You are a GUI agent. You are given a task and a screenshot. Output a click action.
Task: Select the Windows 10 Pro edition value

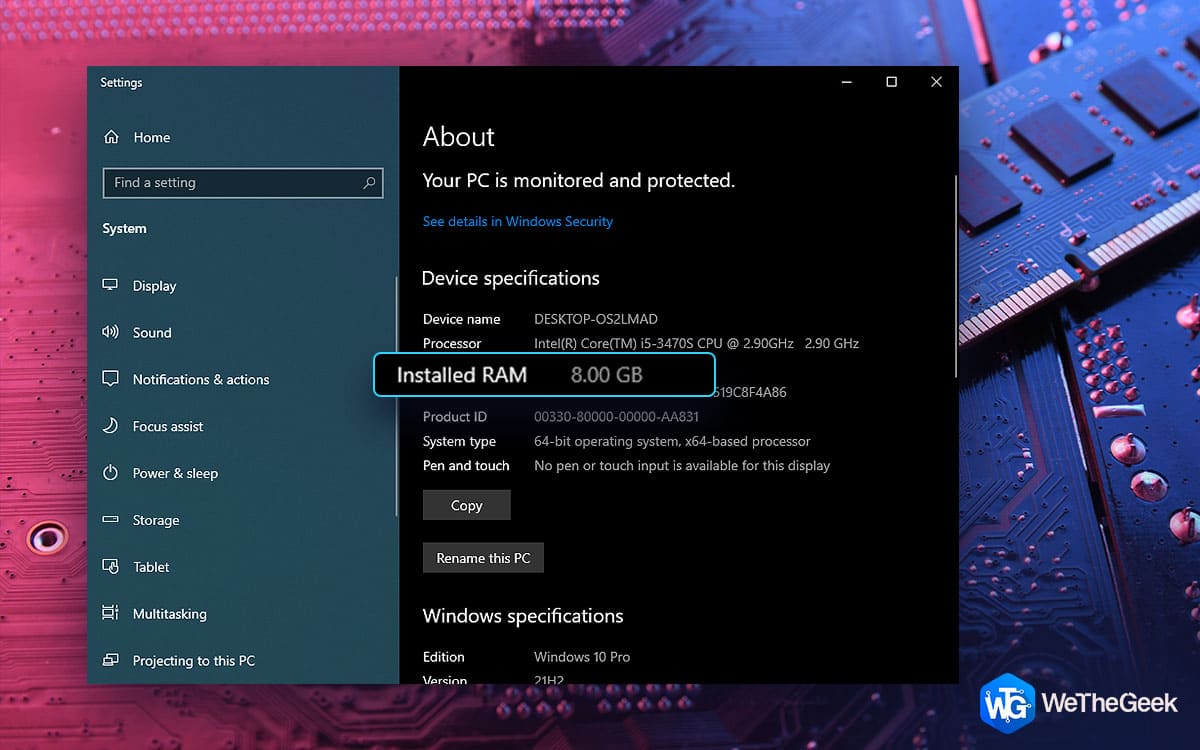582,657
